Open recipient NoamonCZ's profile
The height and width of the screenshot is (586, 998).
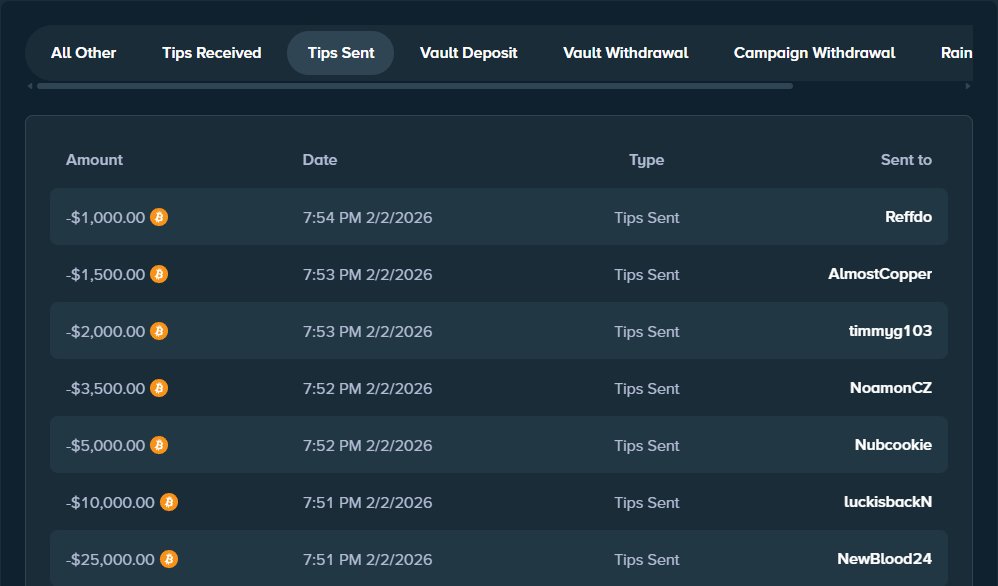890,388
